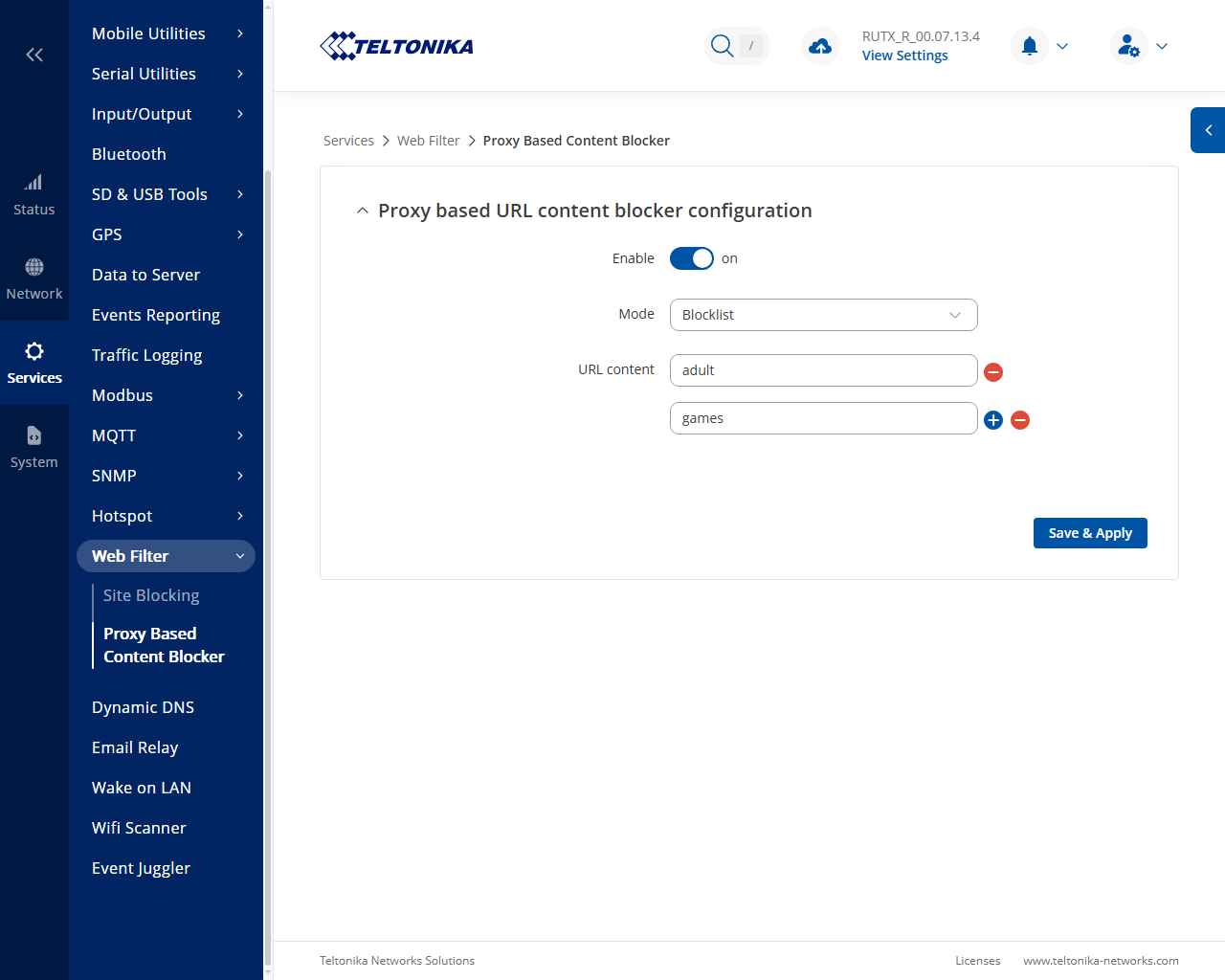Click the cloud firmware update icon
Viewport: 1225px width, 980px height.
(x=820, y=46)
